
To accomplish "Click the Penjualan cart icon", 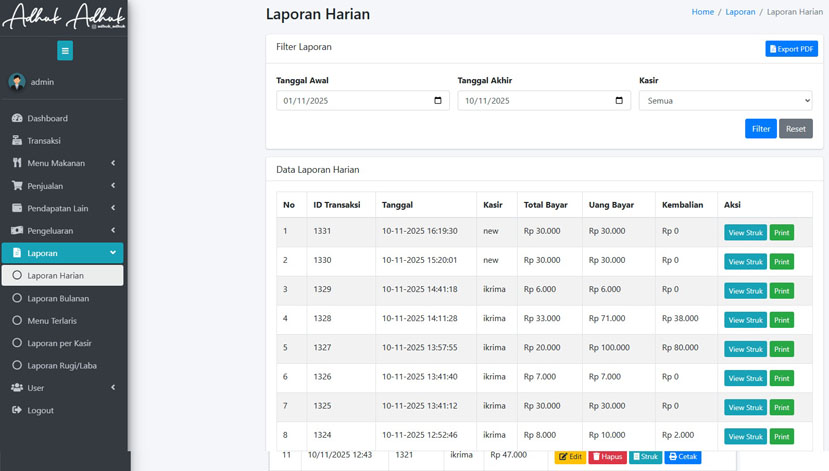I will [x=17, y=186].
